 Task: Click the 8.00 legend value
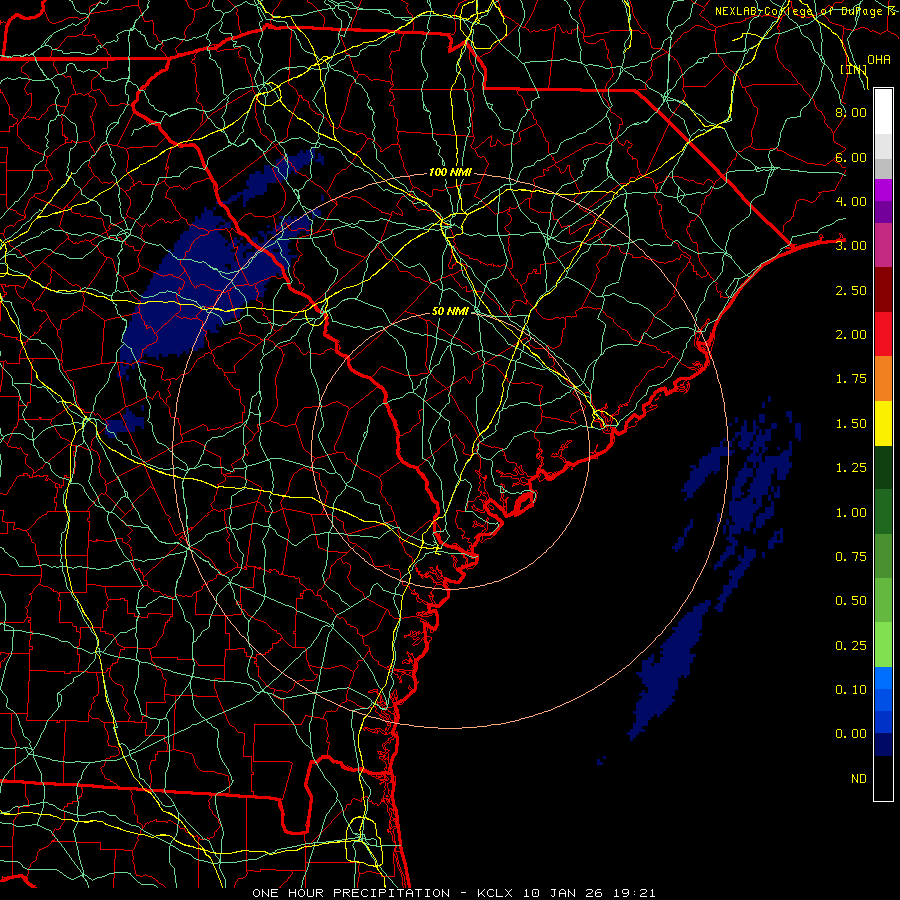pyautogui.click(x=851, y=112)
